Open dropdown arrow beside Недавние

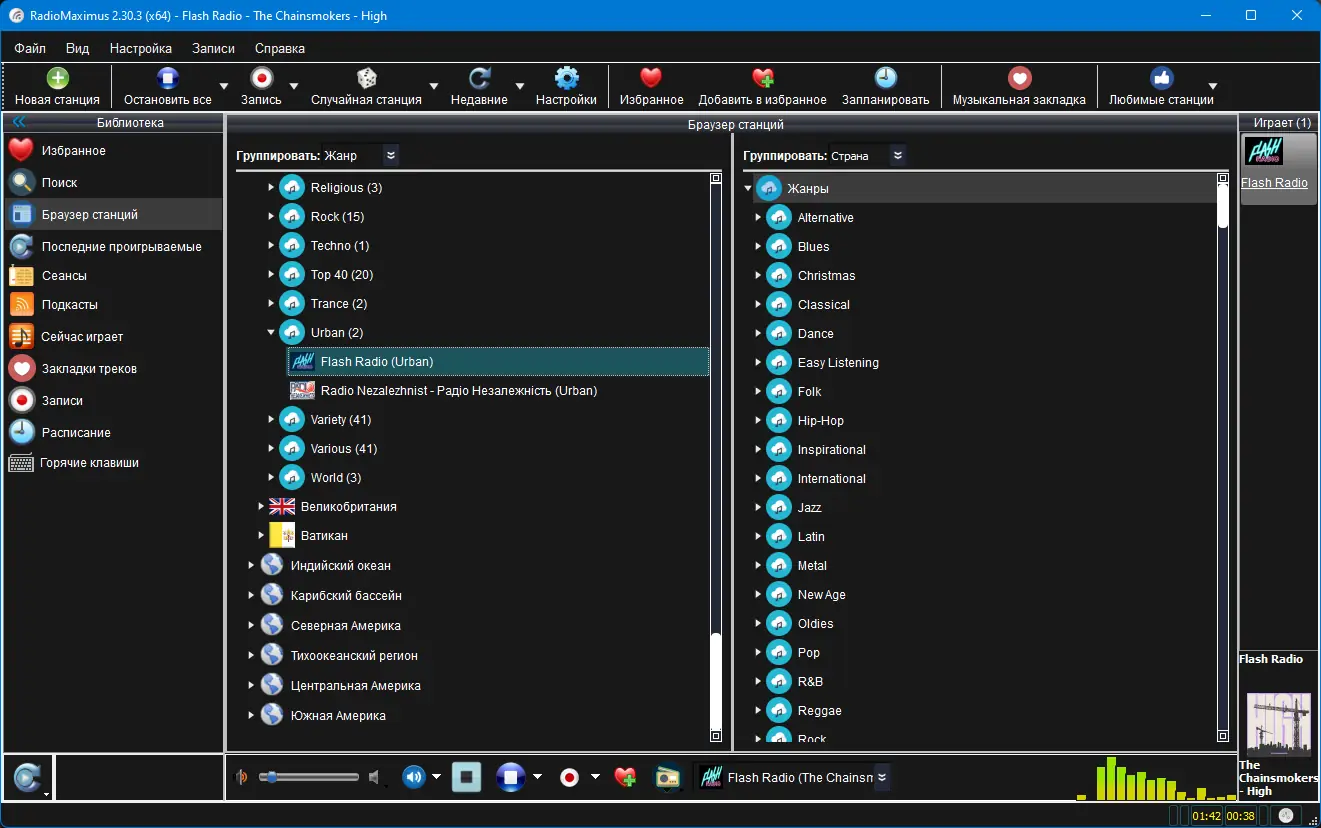point(520,87)
